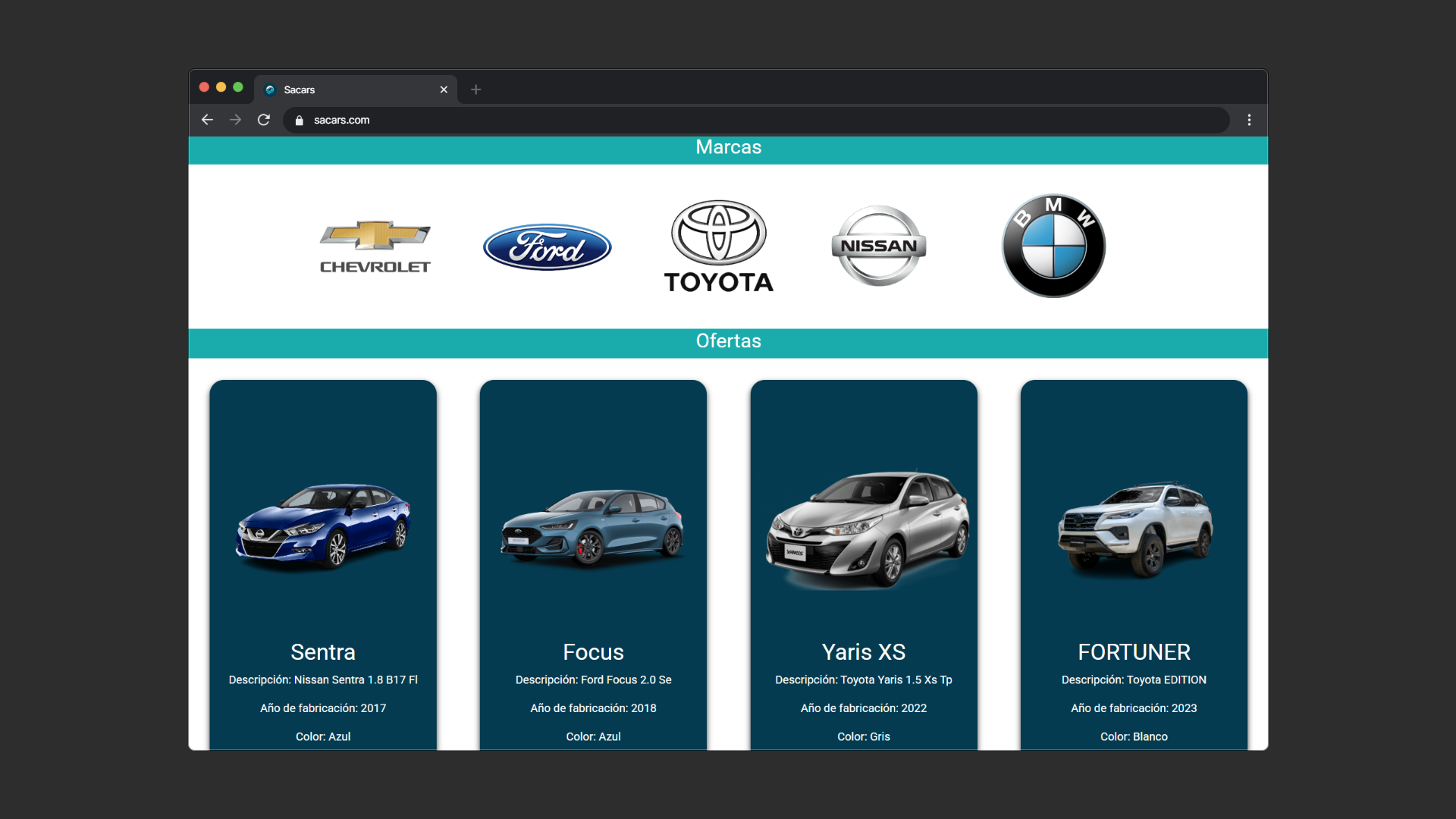Image resolution: width=1456 pixels, height=819 pixels.
Task: Click the BMW brand logo
Action: coord(1053,246)
